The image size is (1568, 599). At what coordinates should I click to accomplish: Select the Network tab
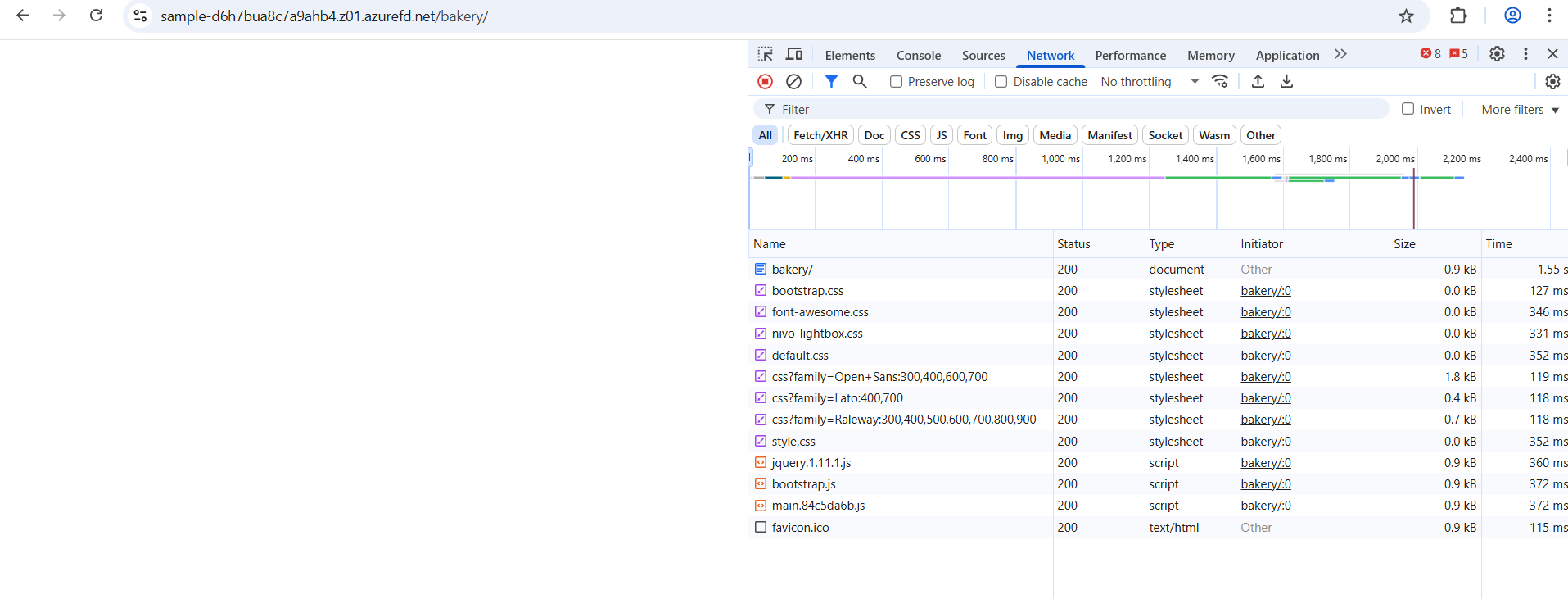[x=1051, y=55]
